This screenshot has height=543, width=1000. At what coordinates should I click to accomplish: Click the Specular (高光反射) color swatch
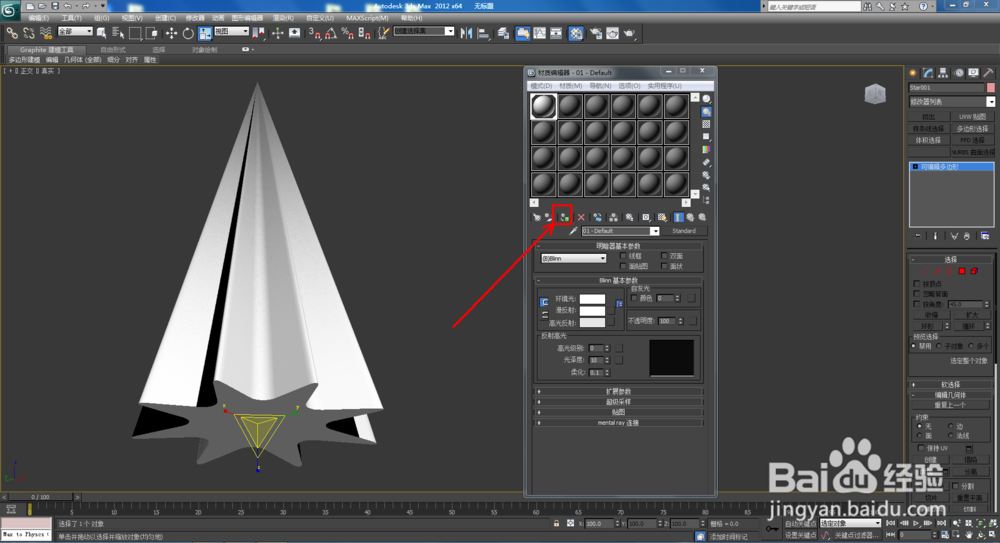pyautogui.click(x=592, y=323)
